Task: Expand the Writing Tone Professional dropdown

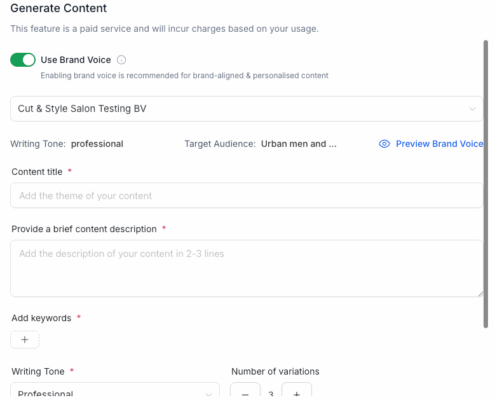Action: point(115,391)
